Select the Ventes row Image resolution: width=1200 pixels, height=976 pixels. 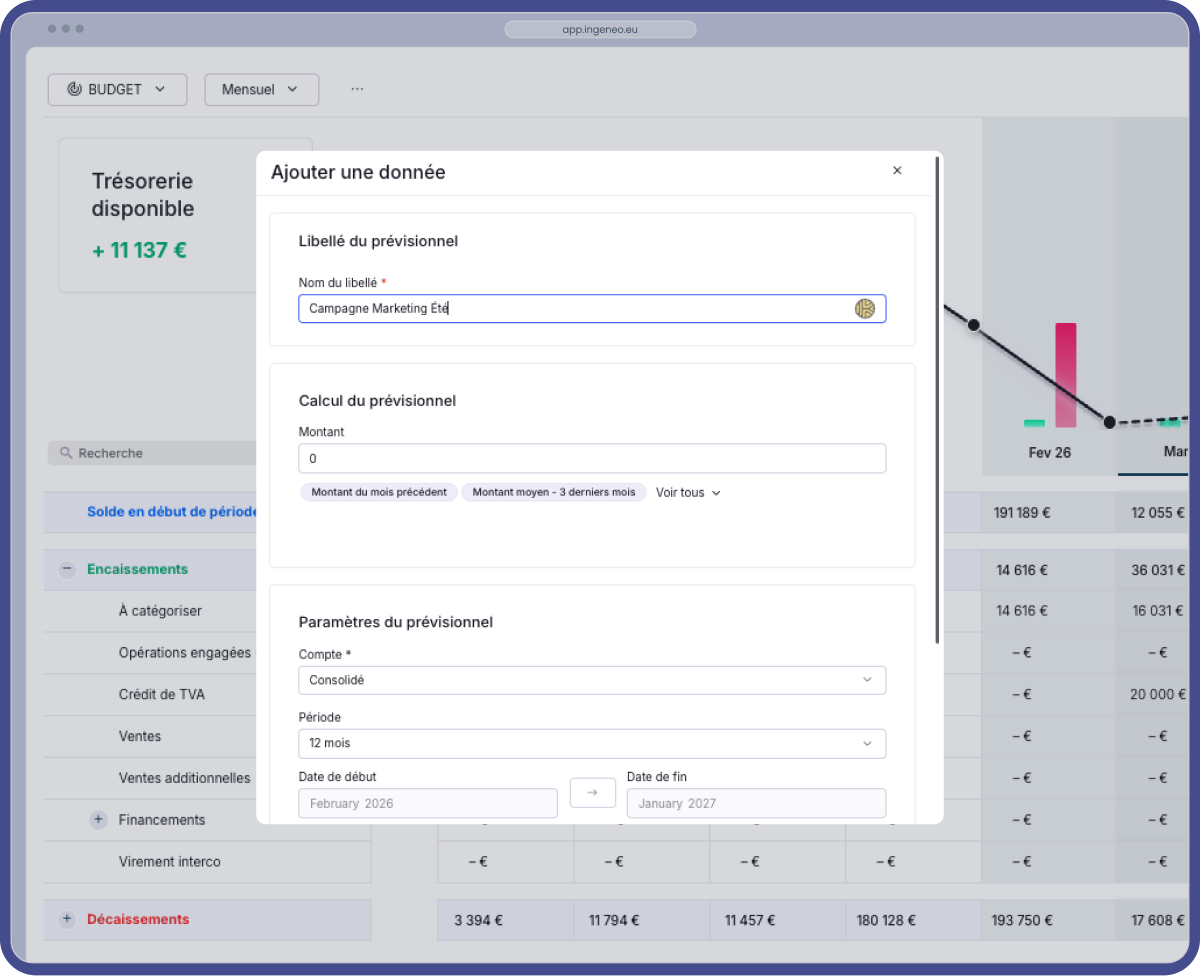[140, 736]
